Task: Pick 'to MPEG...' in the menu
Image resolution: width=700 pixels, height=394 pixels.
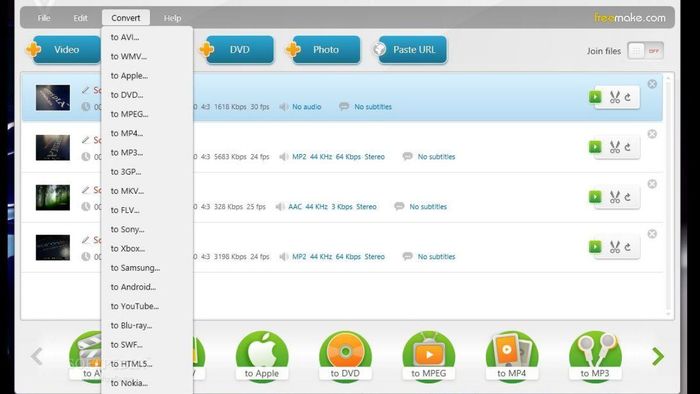Action: click(147, 114)
